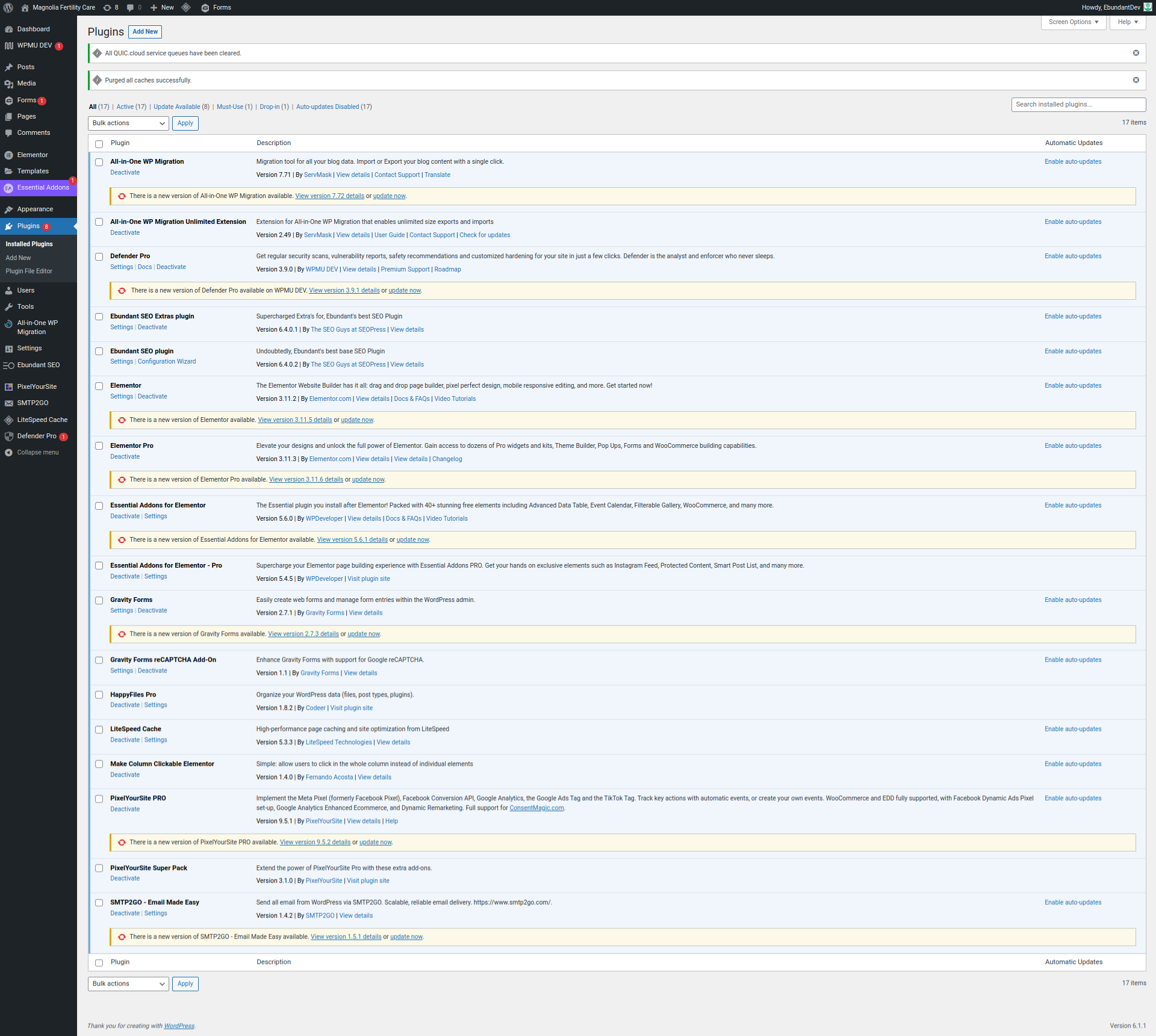Screen dimensions: 1156x1036
Task: Click the Collapse menu icon
Action: [8, 453]
